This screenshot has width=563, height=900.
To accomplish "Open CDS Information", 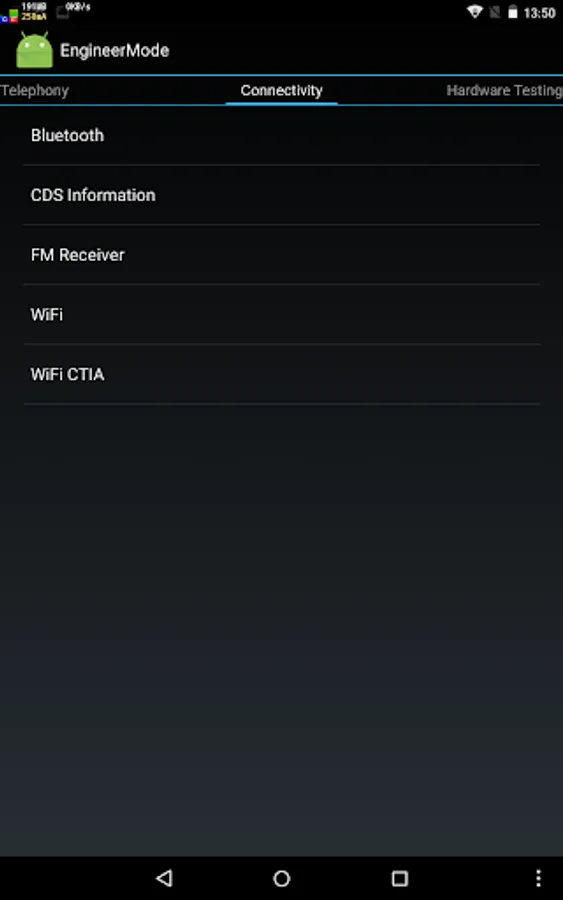I will point(281,195).
